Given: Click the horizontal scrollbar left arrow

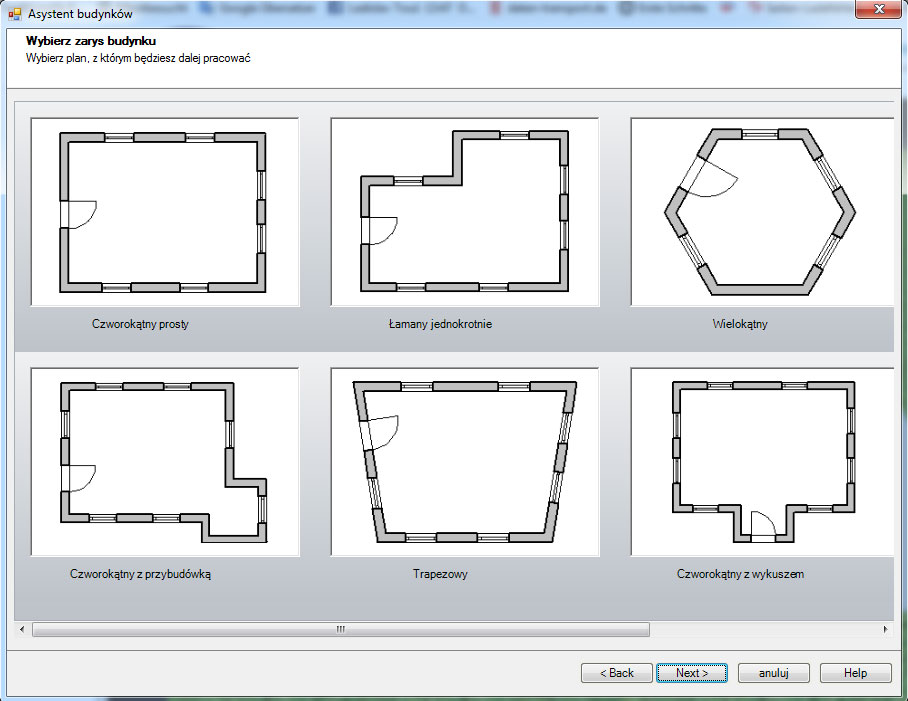Looking at the screenshot, I should coord(22,630).
